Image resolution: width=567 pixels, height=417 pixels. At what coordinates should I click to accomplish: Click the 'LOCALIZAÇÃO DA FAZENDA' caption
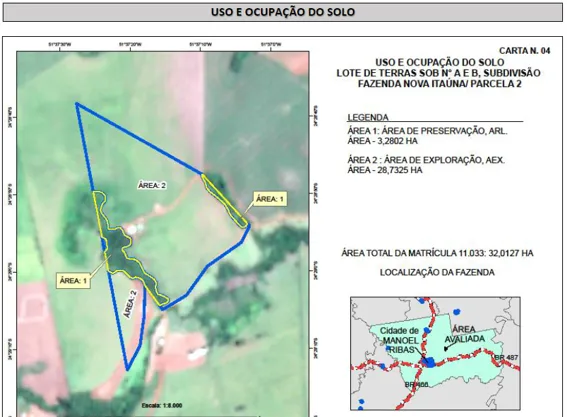[437, 272]
